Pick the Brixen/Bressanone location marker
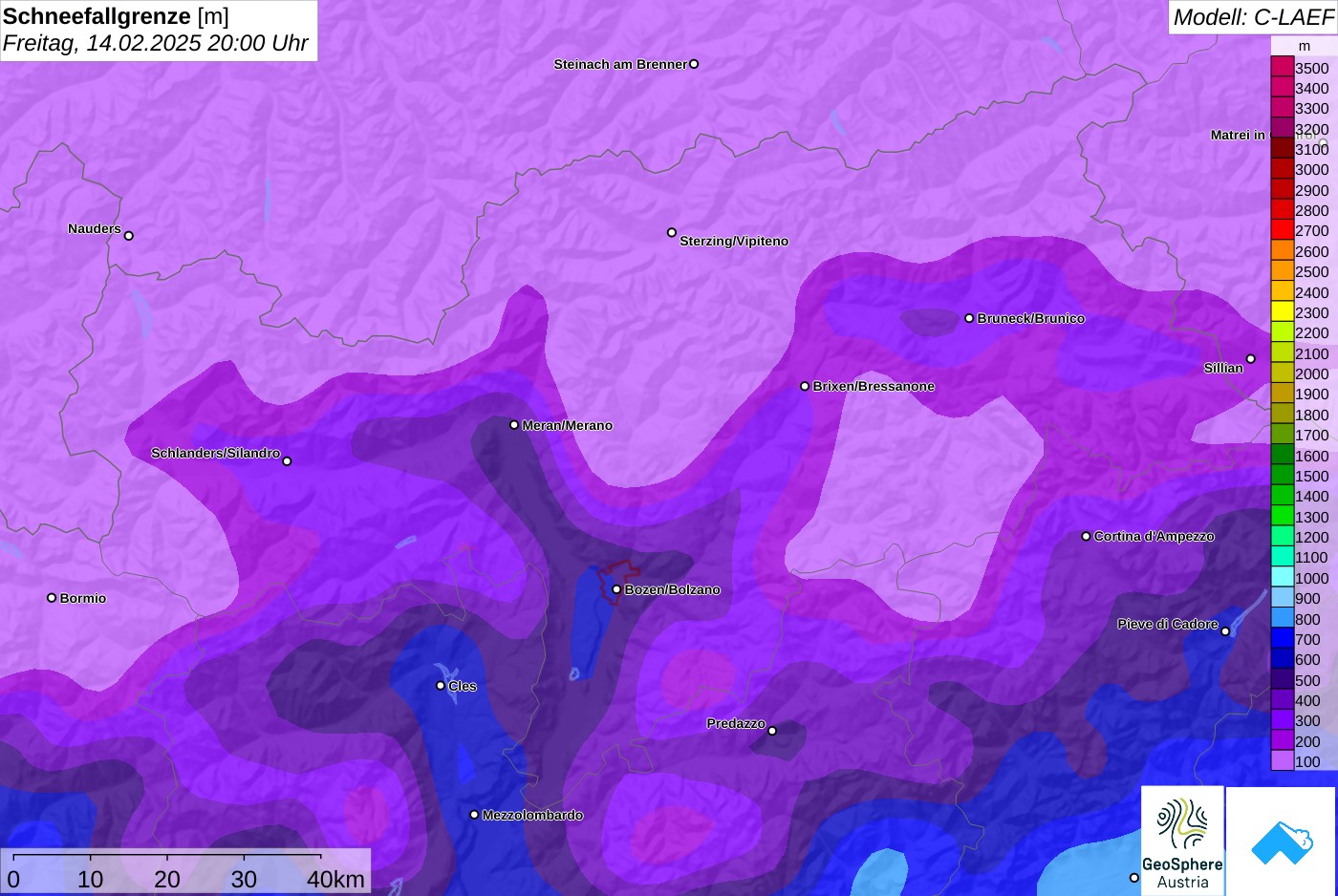The image size is (1338, 896). pyautogui.click(x=805, y=386)
